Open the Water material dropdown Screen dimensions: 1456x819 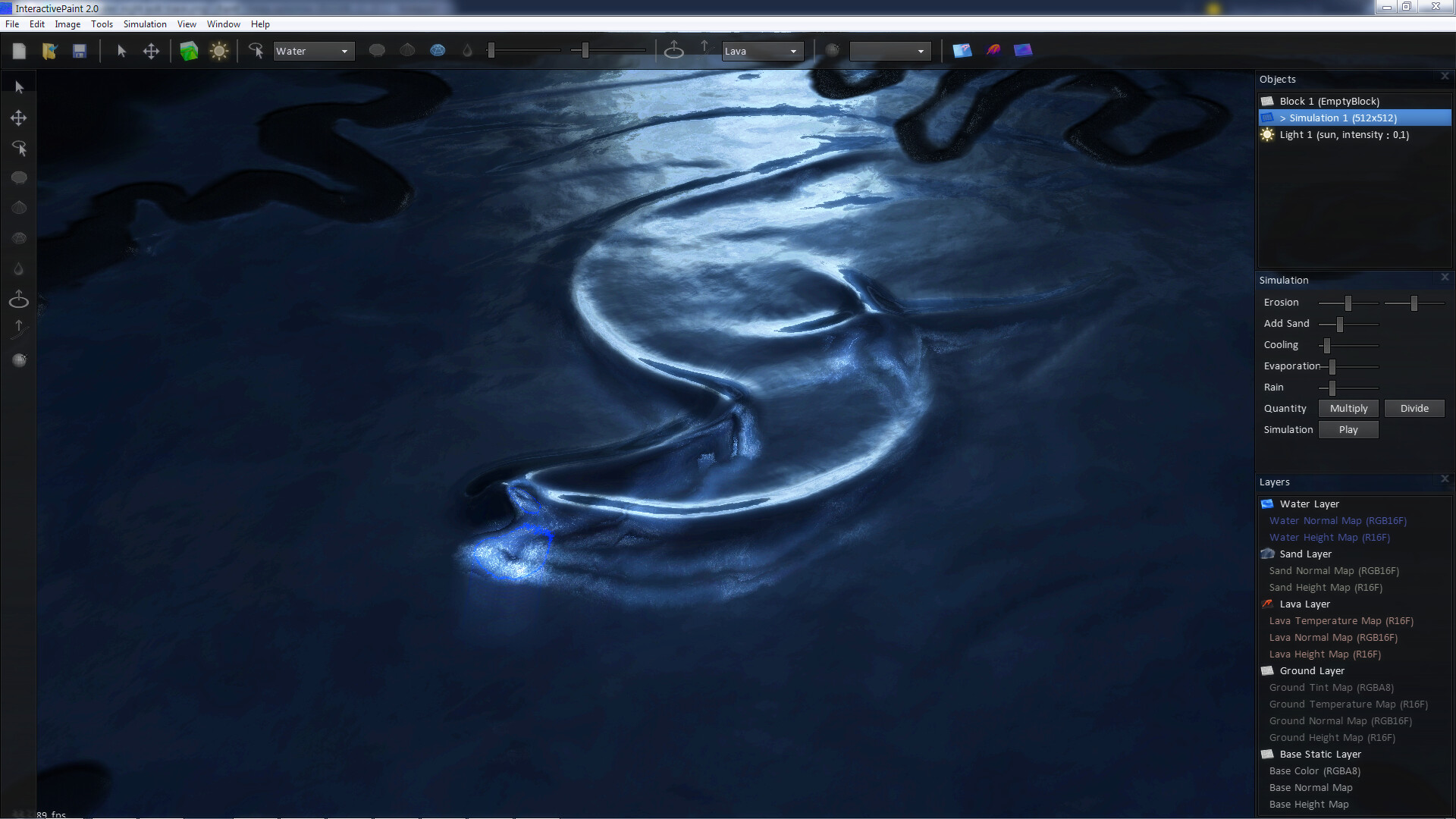pos(313,51)
